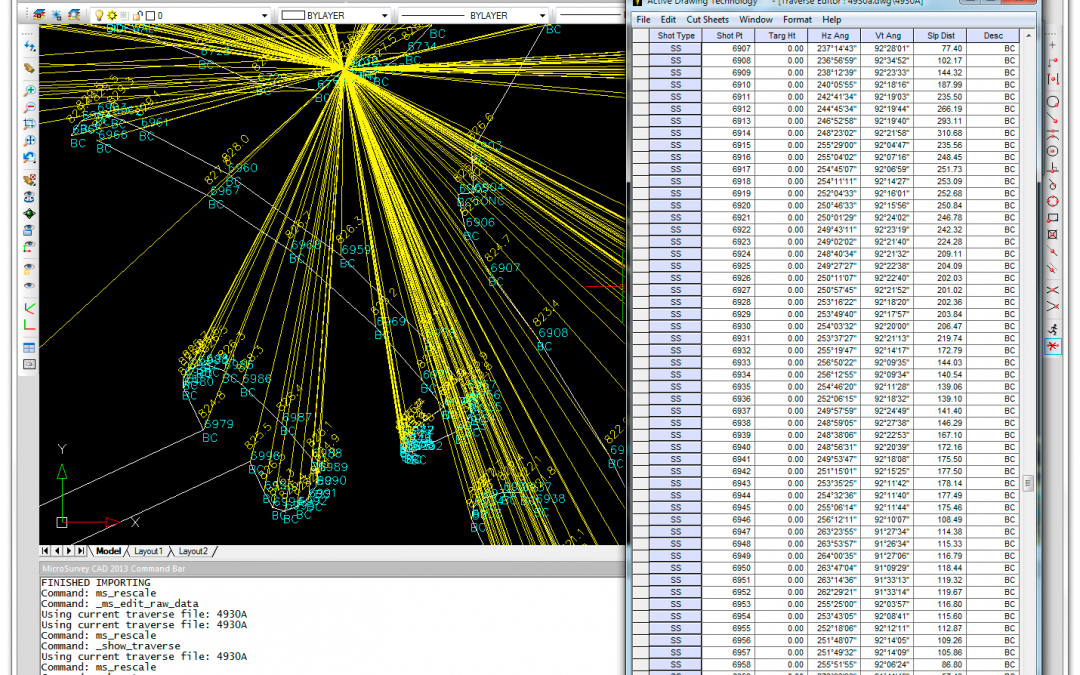
Task: Click the traverse editor vertical scrollbar thumb
Action: pyautogui.click(x=1027, y=483)
